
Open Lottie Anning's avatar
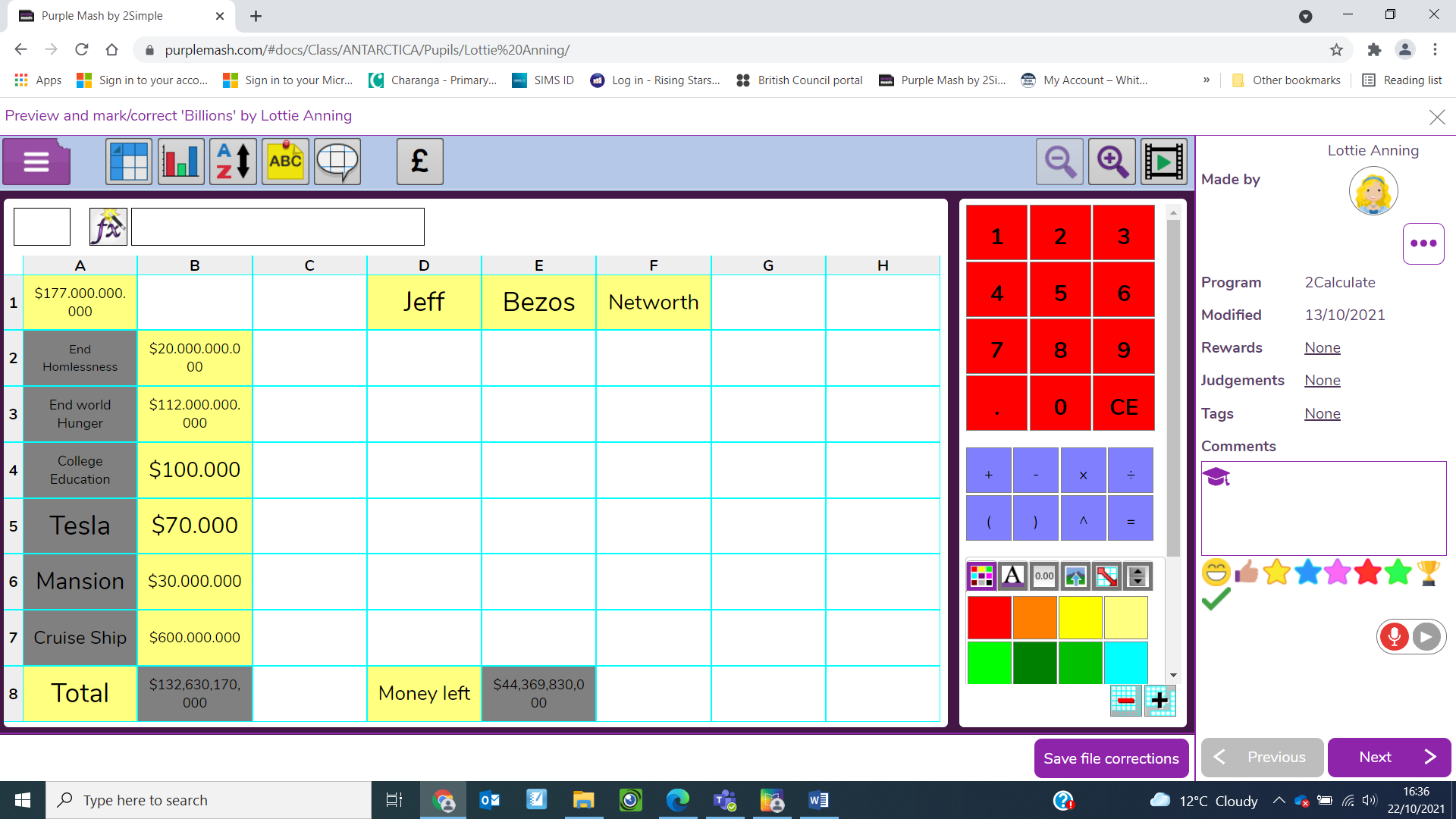tap(1373, 191)
